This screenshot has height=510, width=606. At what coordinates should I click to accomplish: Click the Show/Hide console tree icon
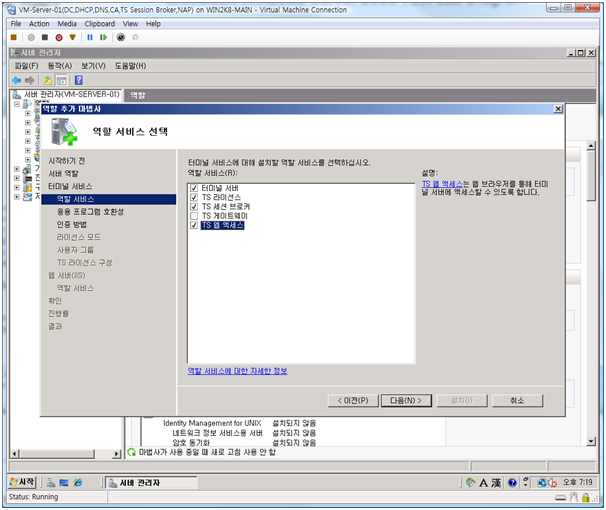point(61,80)
